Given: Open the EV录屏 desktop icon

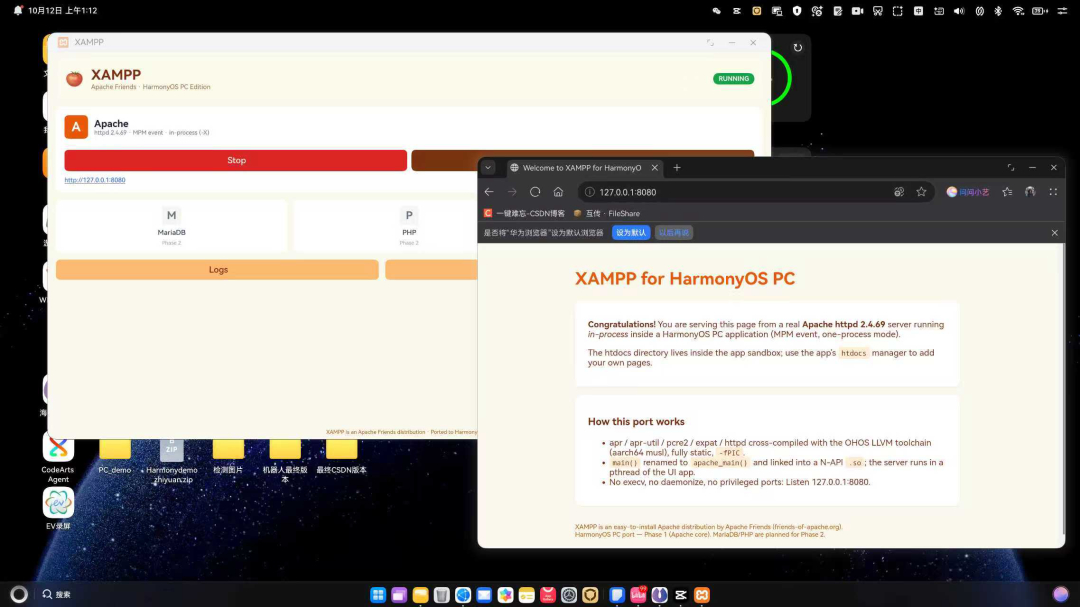Looking at the screenshot, I should pos(58,508).
